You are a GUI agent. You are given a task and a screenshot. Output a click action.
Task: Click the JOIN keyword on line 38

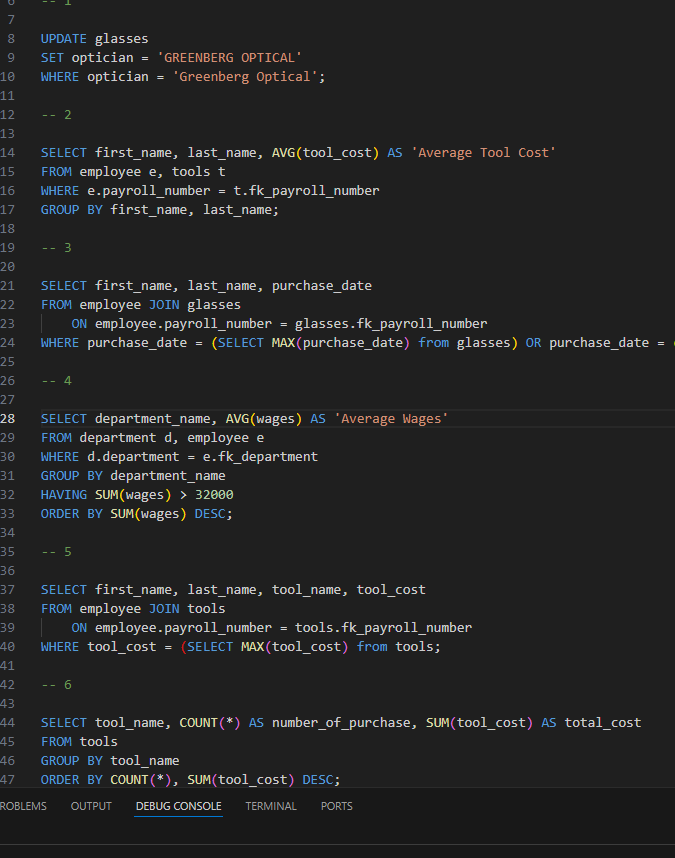tap(164, 608)
